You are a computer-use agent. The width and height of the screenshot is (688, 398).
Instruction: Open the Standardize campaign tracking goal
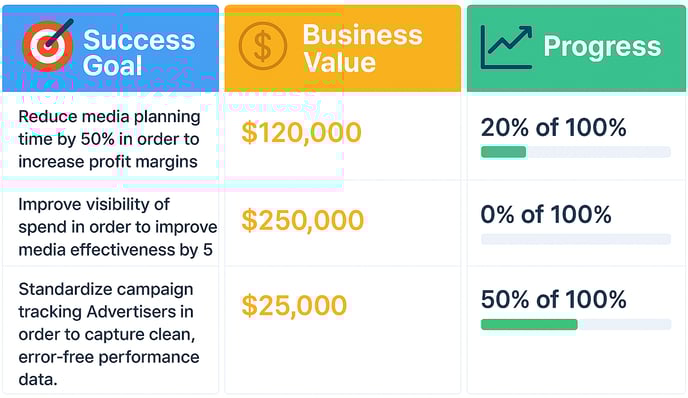click(x=109, y=334)
